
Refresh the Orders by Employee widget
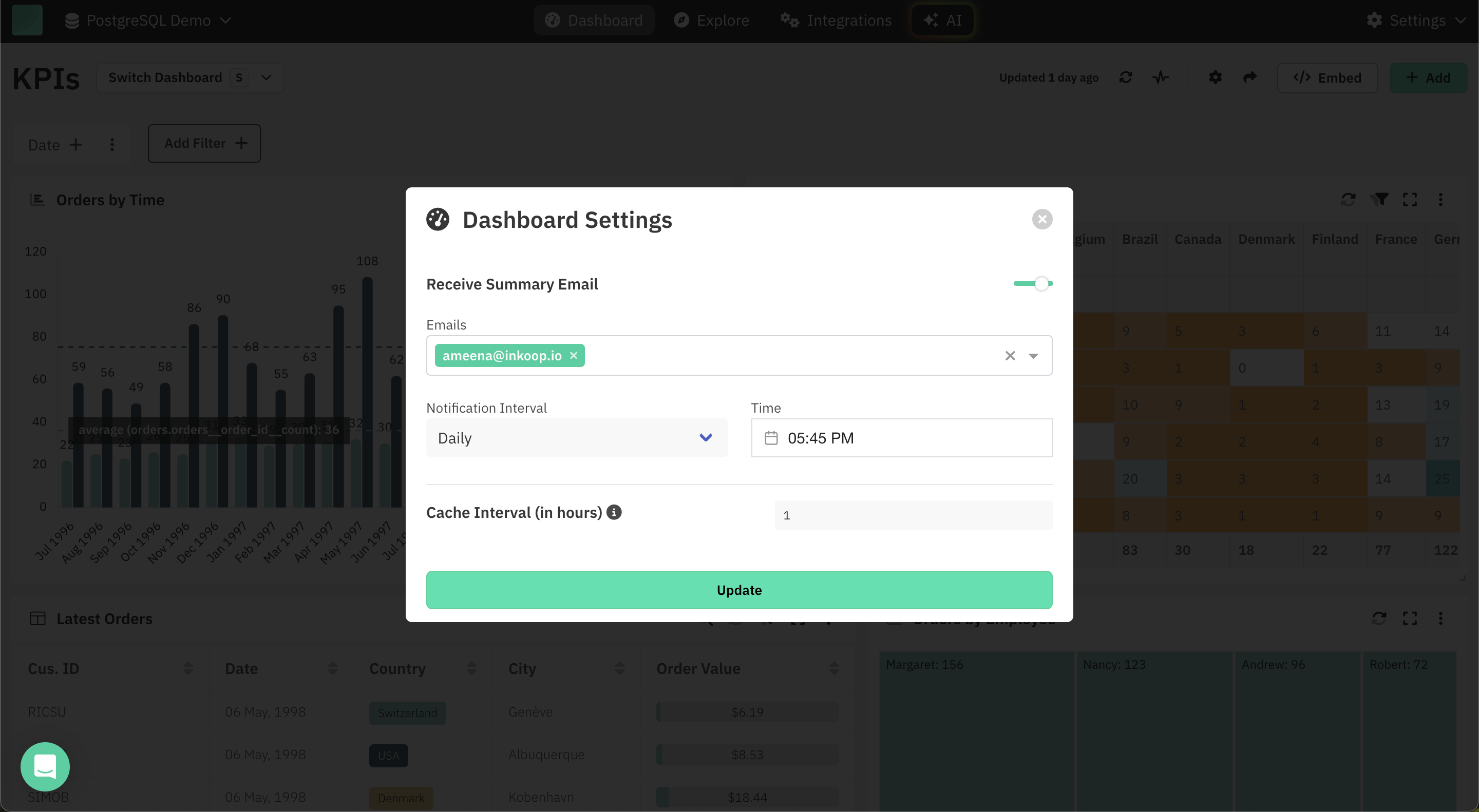click(1379, 618)
